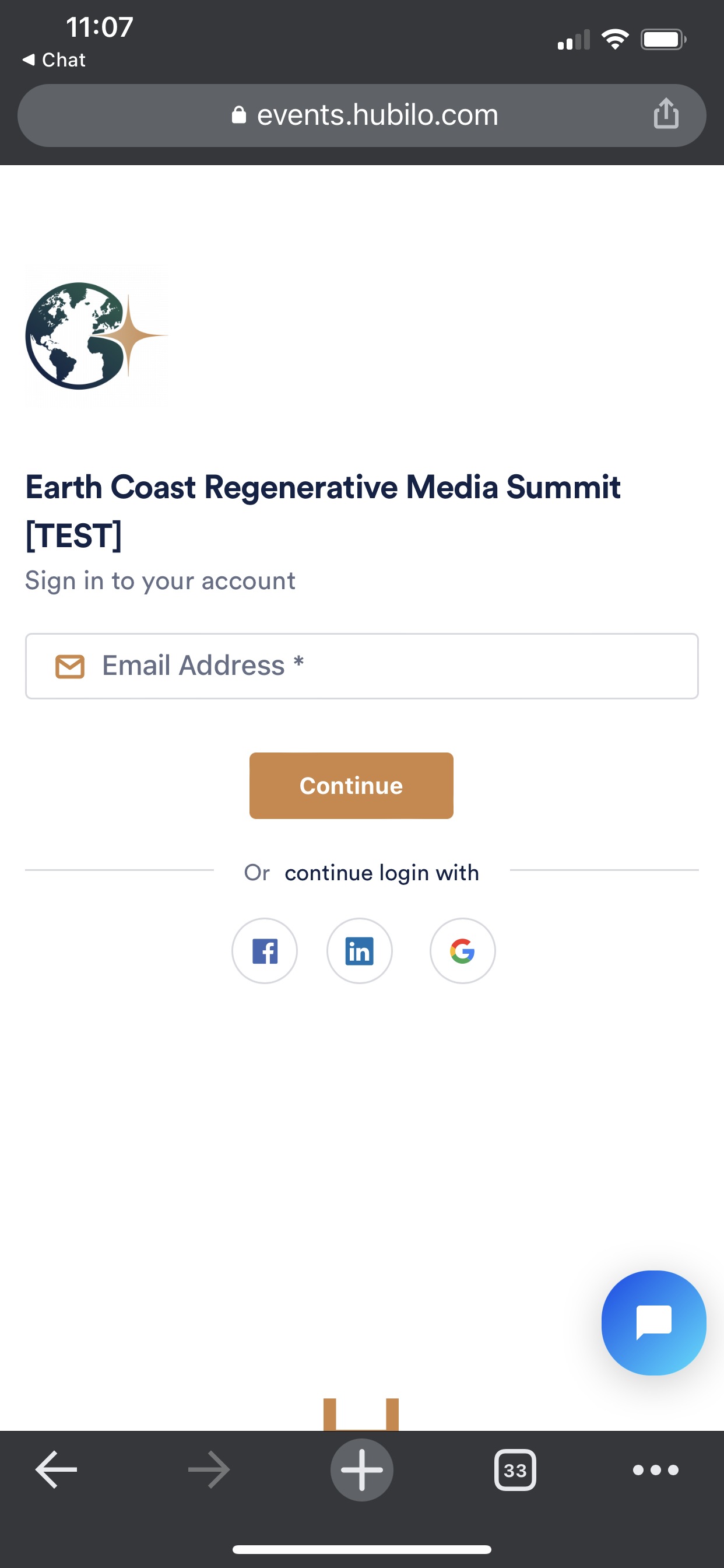The height and width of the screenshot is (1568, 724).
Task: Tap the share icon in address bar
Action: click(666, 114)
